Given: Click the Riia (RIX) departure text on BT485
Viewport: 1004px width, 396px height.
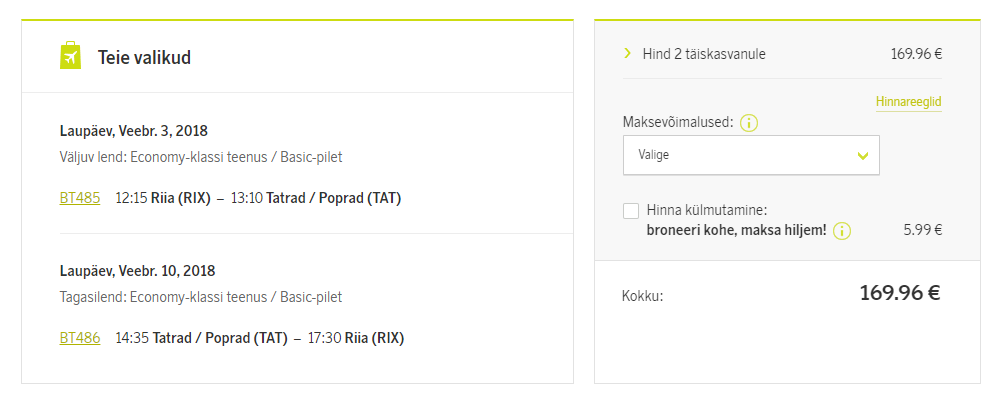Looking at the screenshot, I should 181,198.
